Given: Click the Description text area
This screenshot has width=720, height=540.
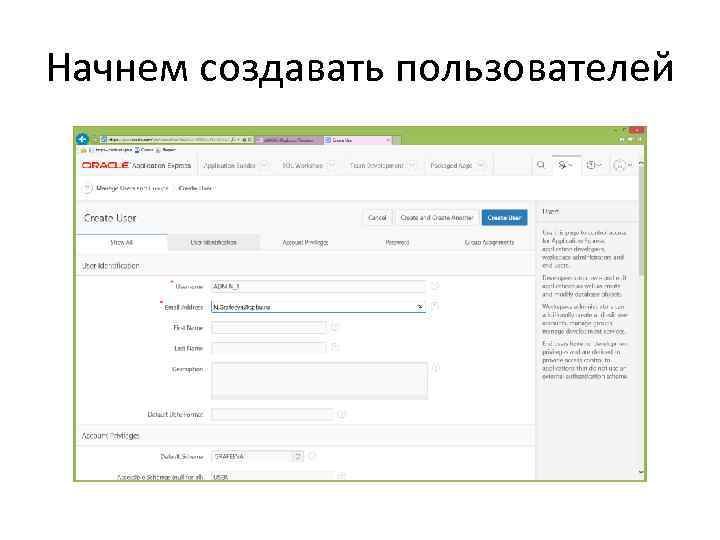Looking at the screenshot, I should [x=319, y=381].
